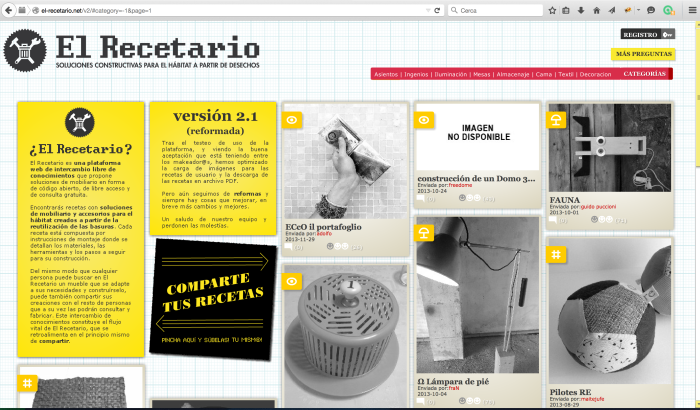Viewport: 700px width, 410px height.
Task: Open the IMAGEN NO DISPONIBLE thumbnail
Action: tap(478, 137)
